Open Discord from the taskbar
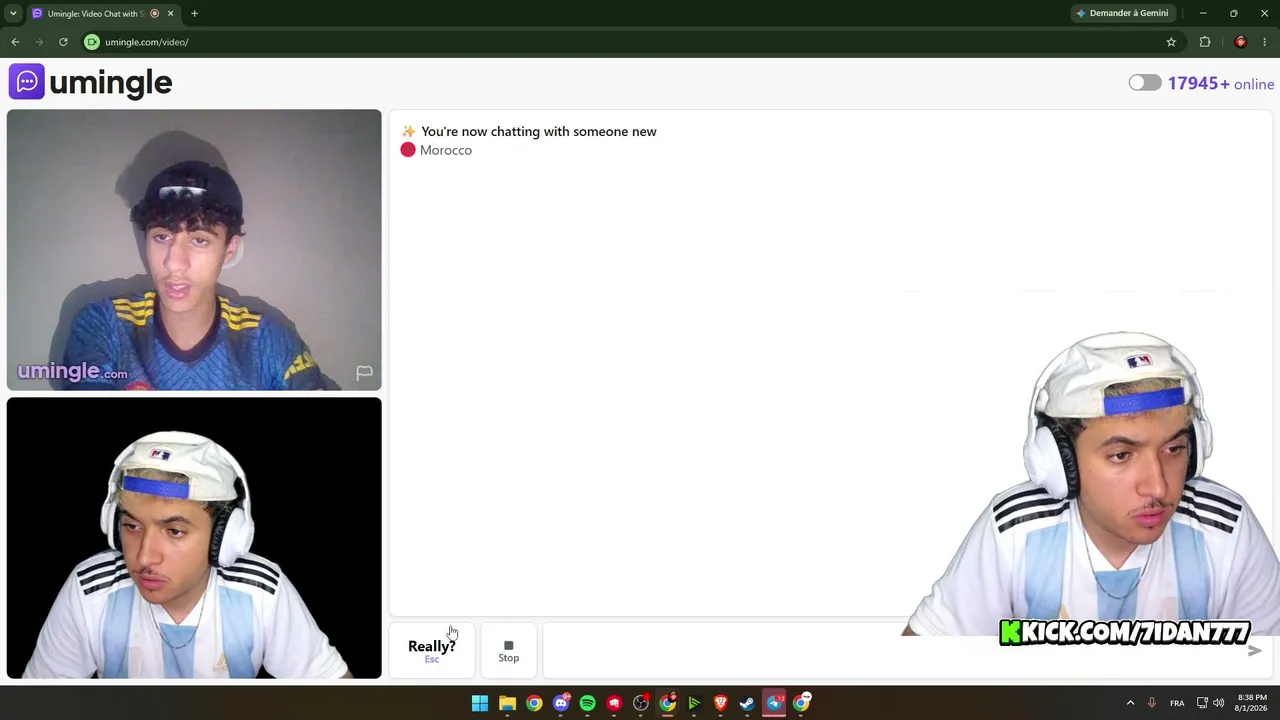Viewport: 1280px width, 720px height. (561, 703)
